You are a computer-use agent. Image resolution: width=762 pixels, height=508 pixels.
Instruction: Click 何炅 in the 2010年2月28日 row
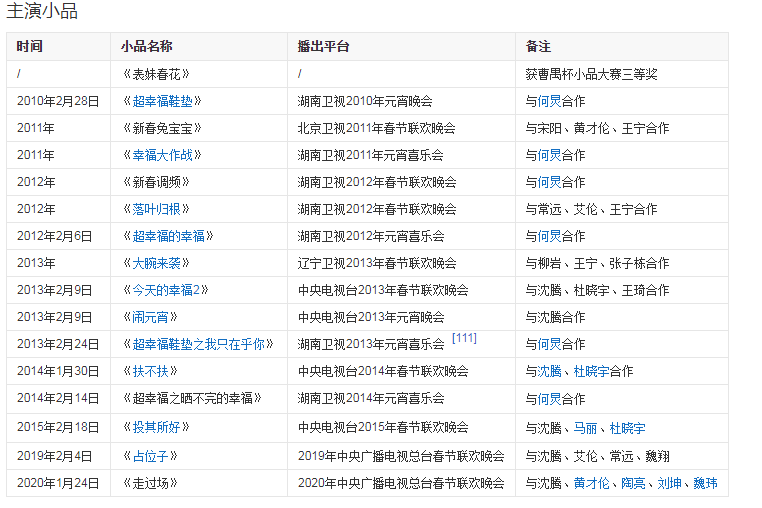pyautogui.click(x=549, y=101)
